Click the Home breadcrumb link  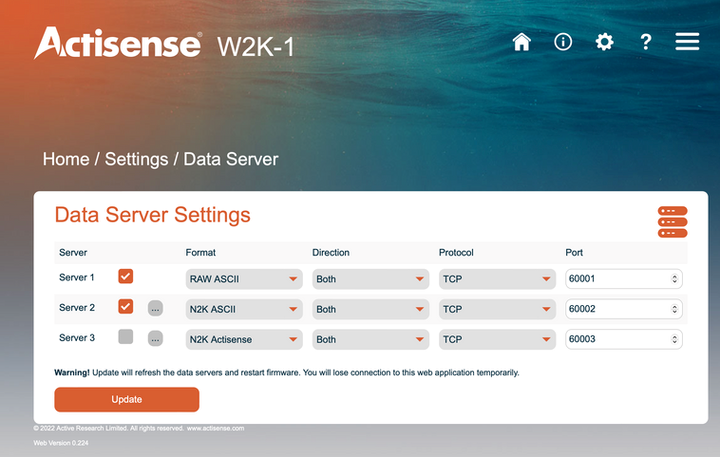pos(66,159)
